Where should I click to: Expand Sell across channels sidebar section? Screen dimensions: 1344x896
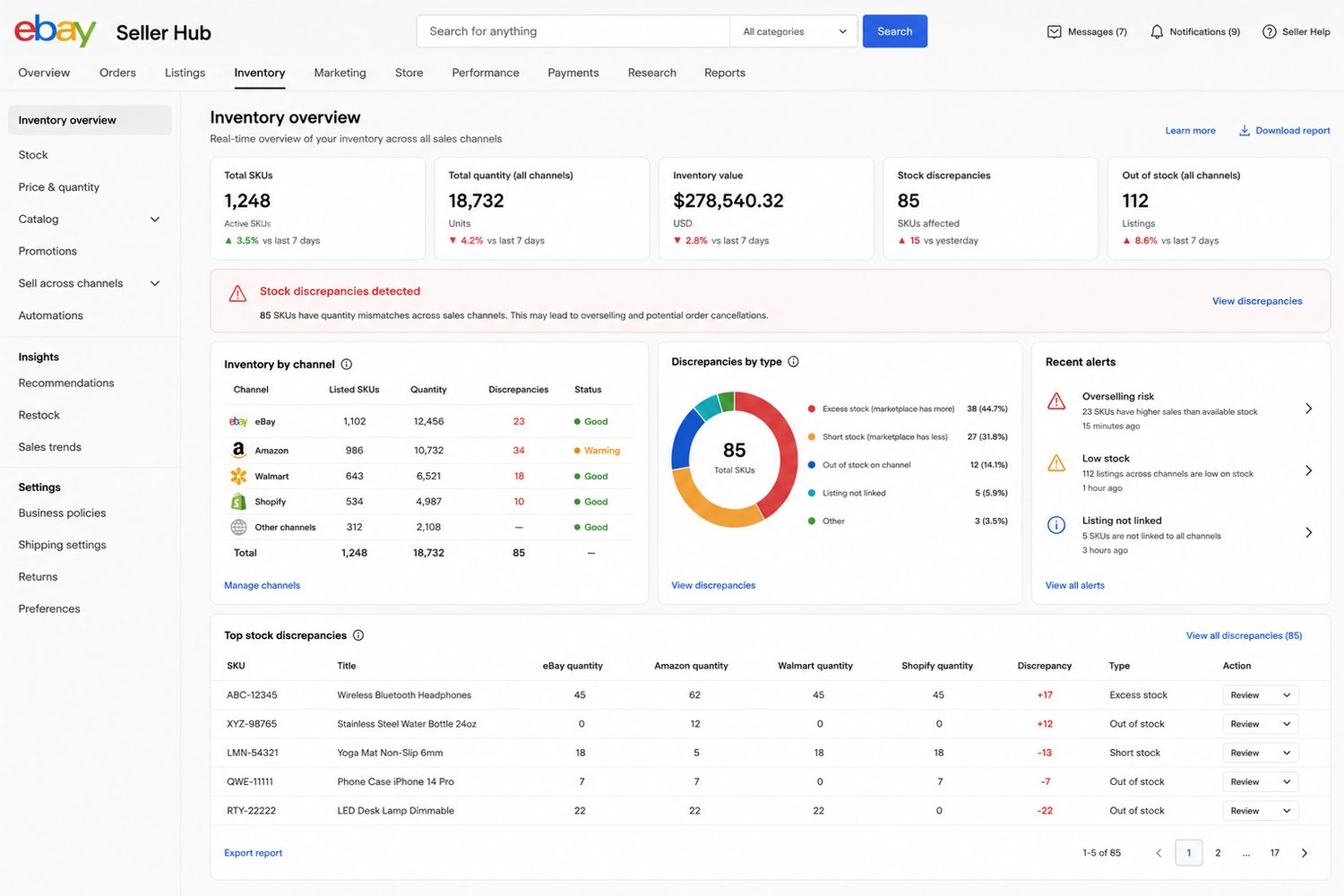pyautogui.click(x=155, y=283)
